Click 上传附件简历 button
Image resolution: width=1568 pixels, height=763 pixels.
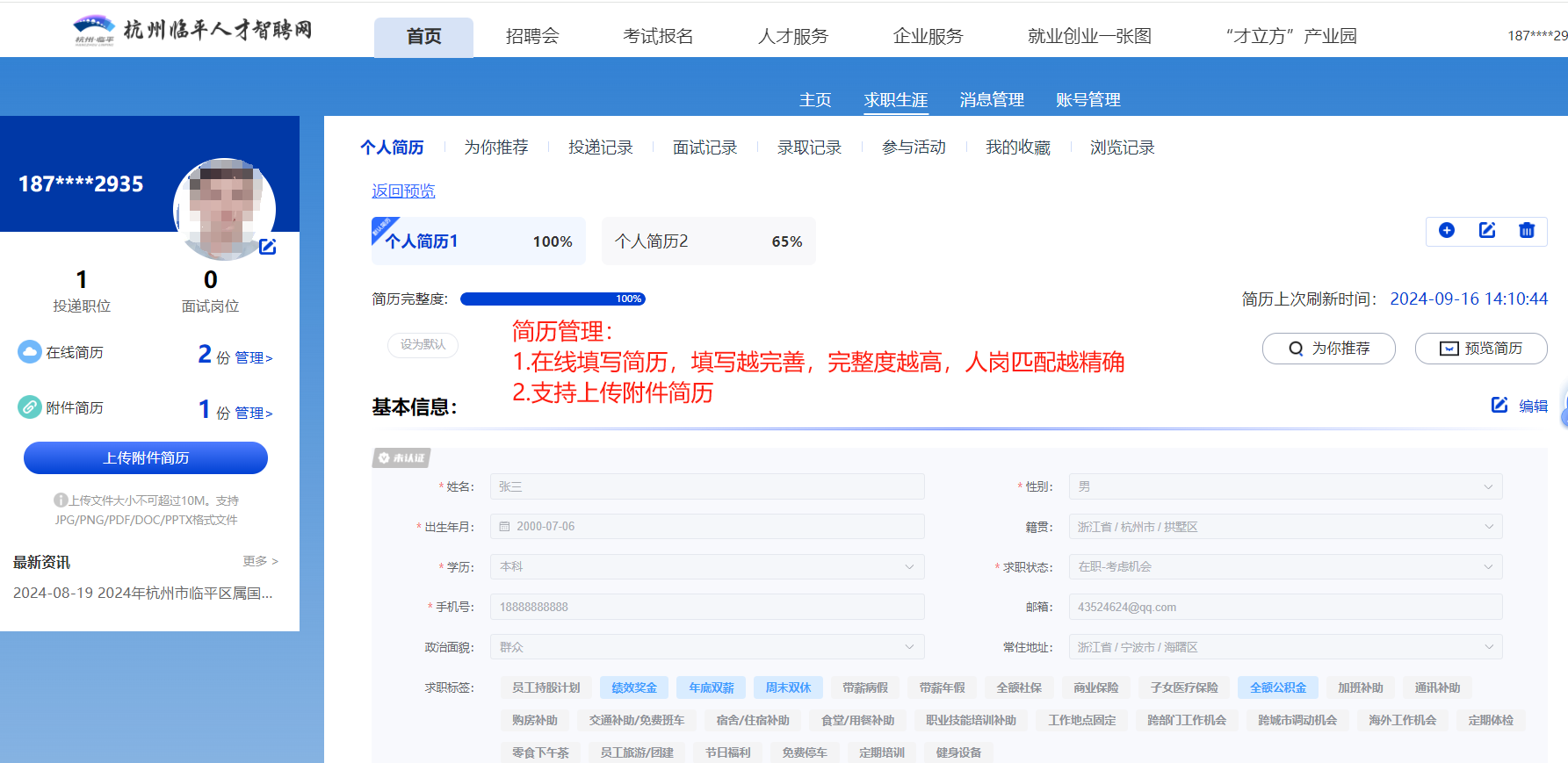tap(146, 458)
